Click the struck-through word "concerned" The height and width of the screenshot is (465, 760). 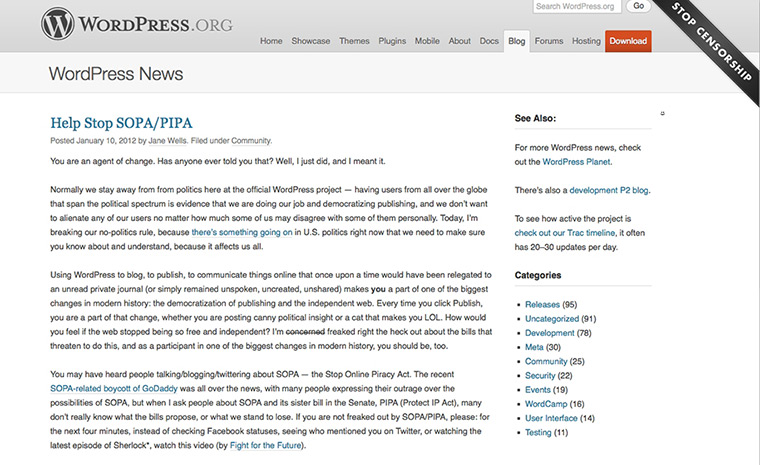click(x=305, y=332)
